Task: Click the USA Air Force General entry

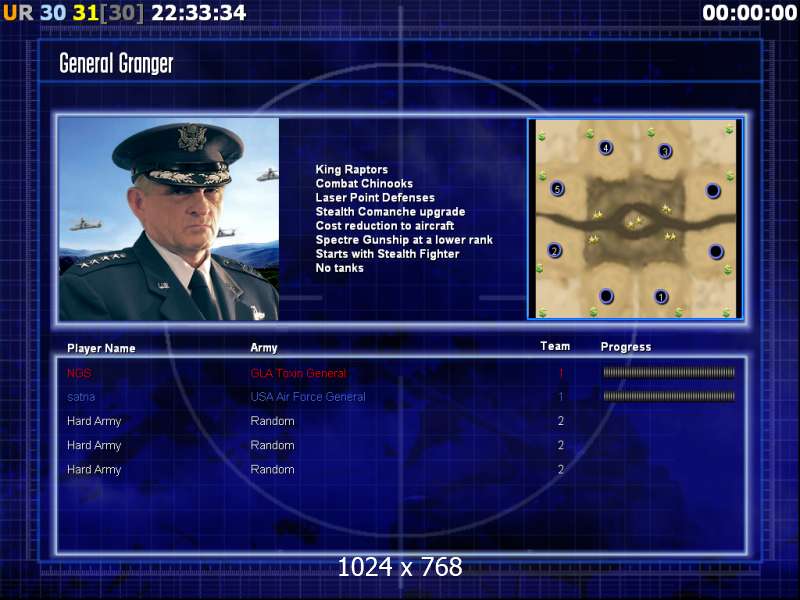Action: 308,397
